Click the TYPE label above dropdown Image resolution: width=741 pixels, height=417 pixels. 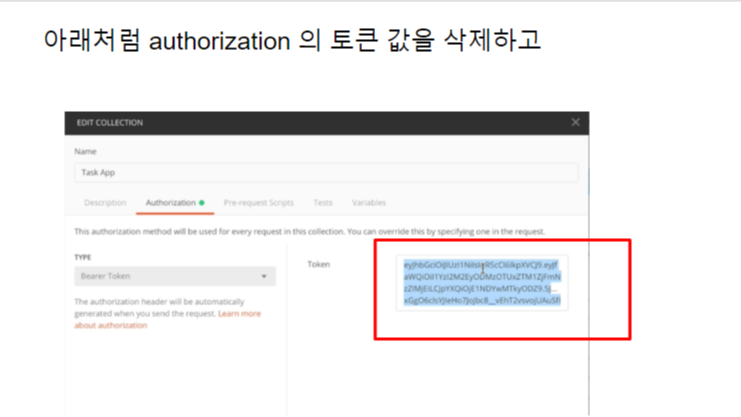tap(83, 257)
